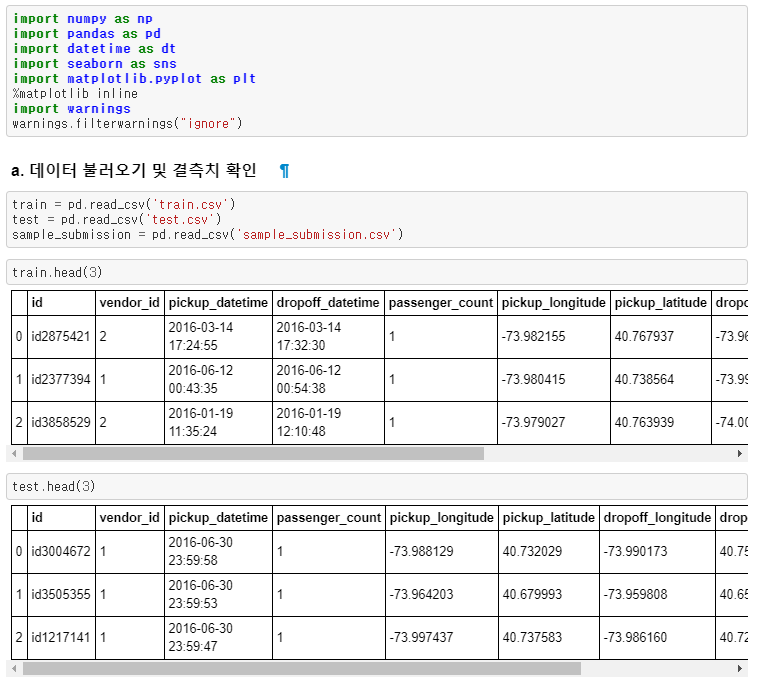The image size is (759, 687).
Task: Click the pilcrow anchor link beside the heading
Action: 284,170
